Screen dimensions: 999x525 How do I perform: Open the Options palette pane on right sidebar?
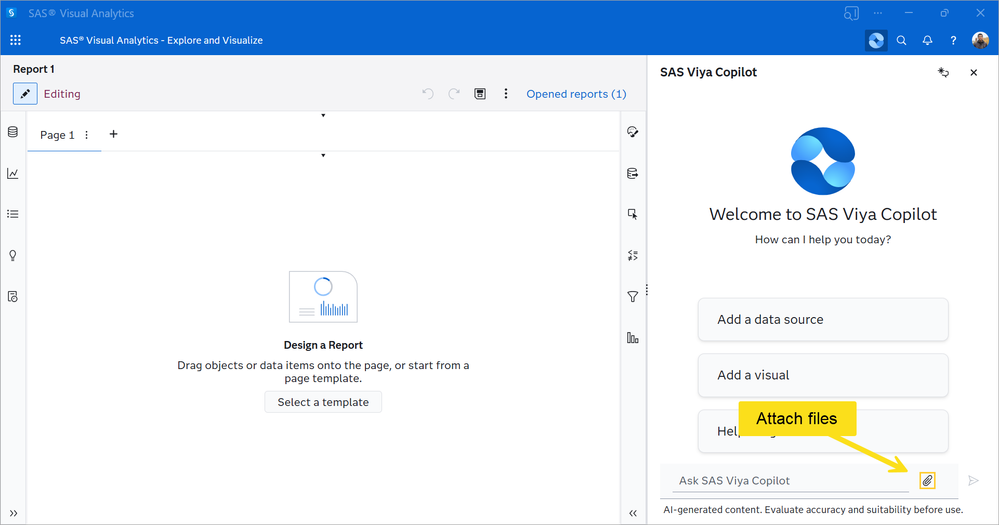click(633, 132)
